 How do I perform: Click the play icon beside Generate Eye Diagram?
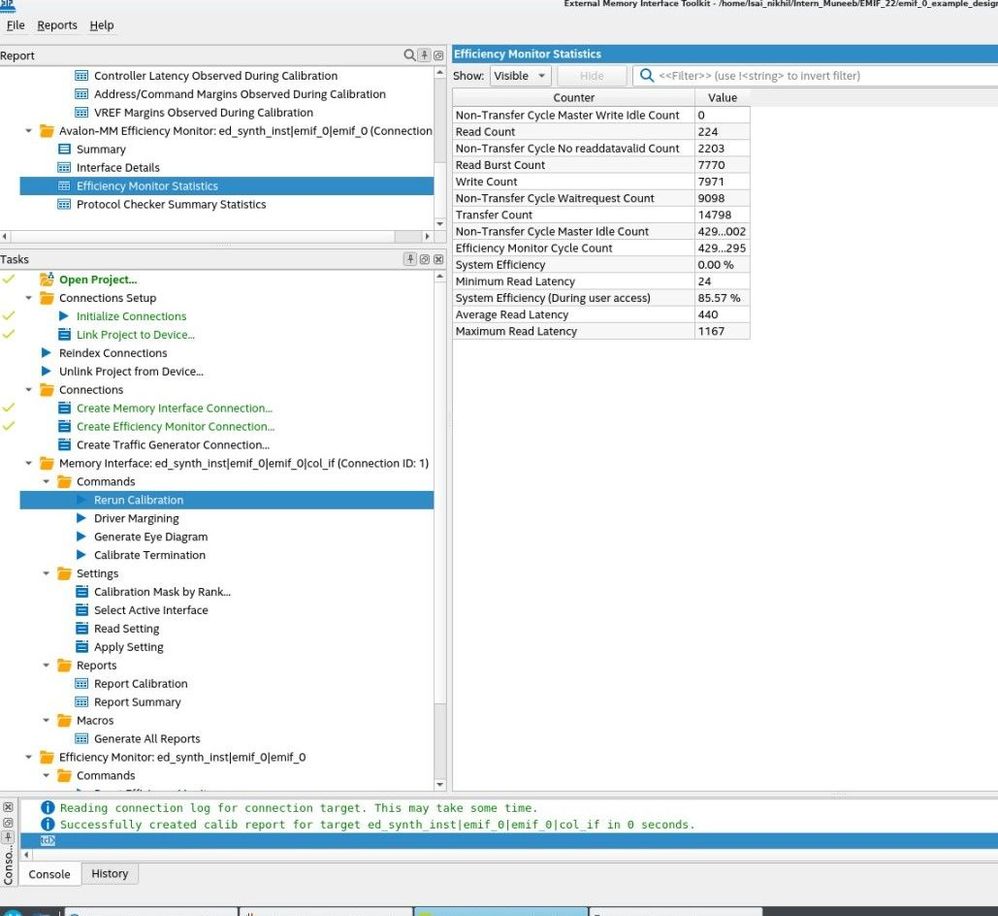pyautogui.click(x=81, y=537)
